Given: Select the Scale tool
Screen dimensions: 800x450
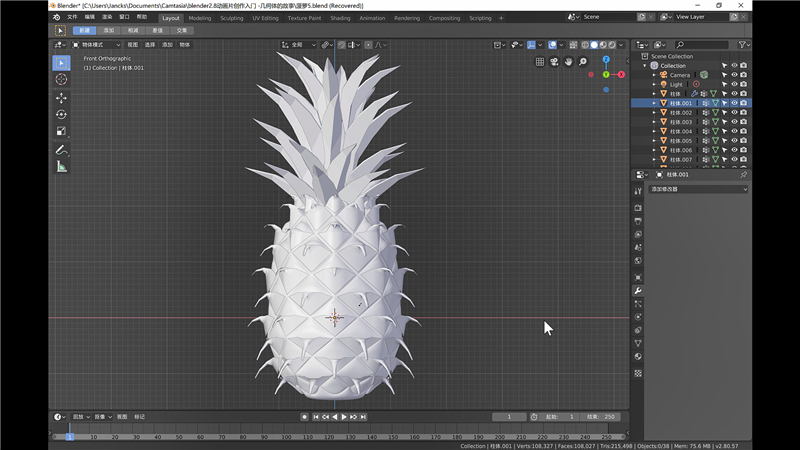Looking at the screenshot, I should [x=61, y=131].
